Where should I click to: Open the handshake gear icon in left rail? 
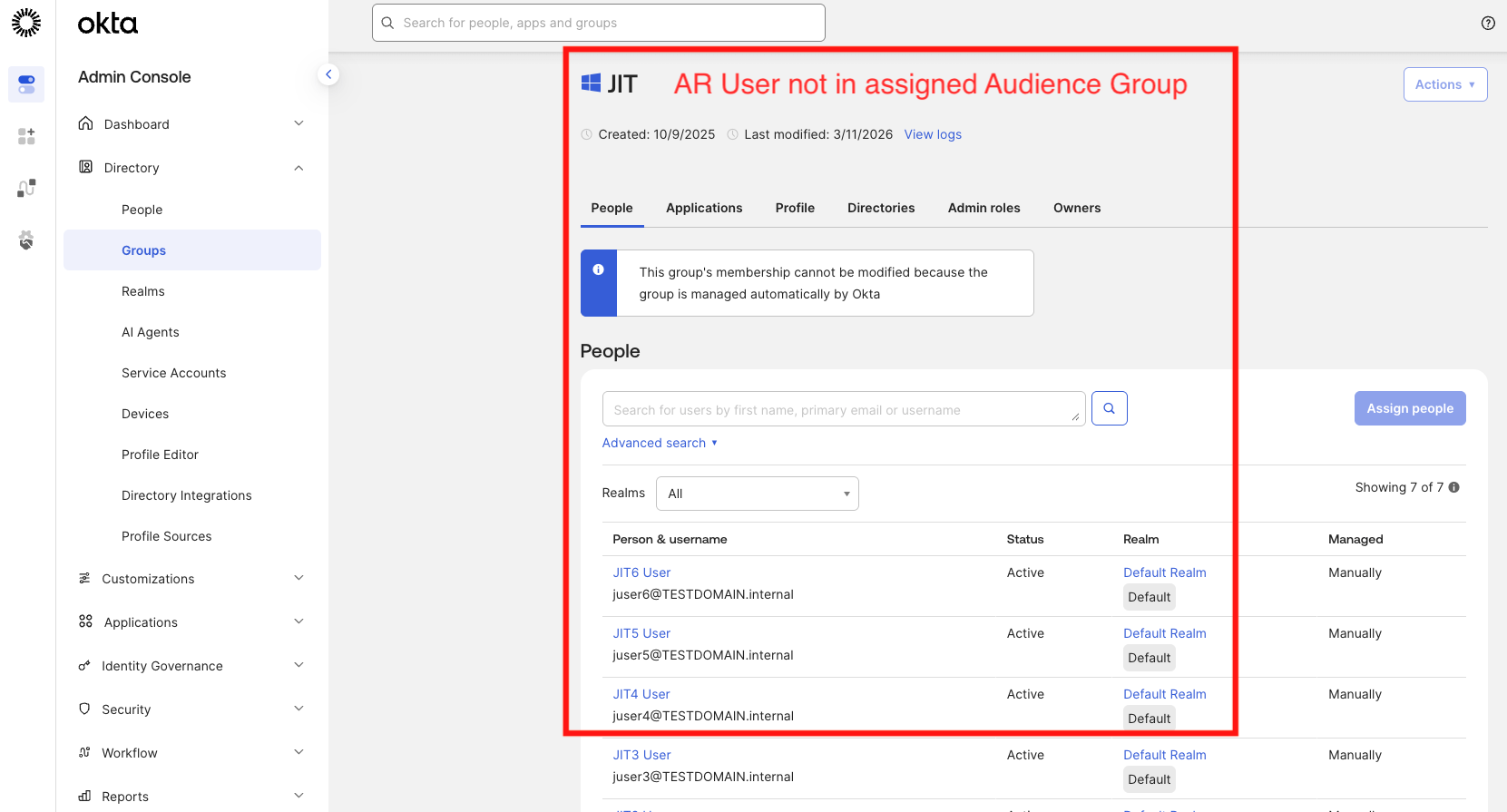26,240
